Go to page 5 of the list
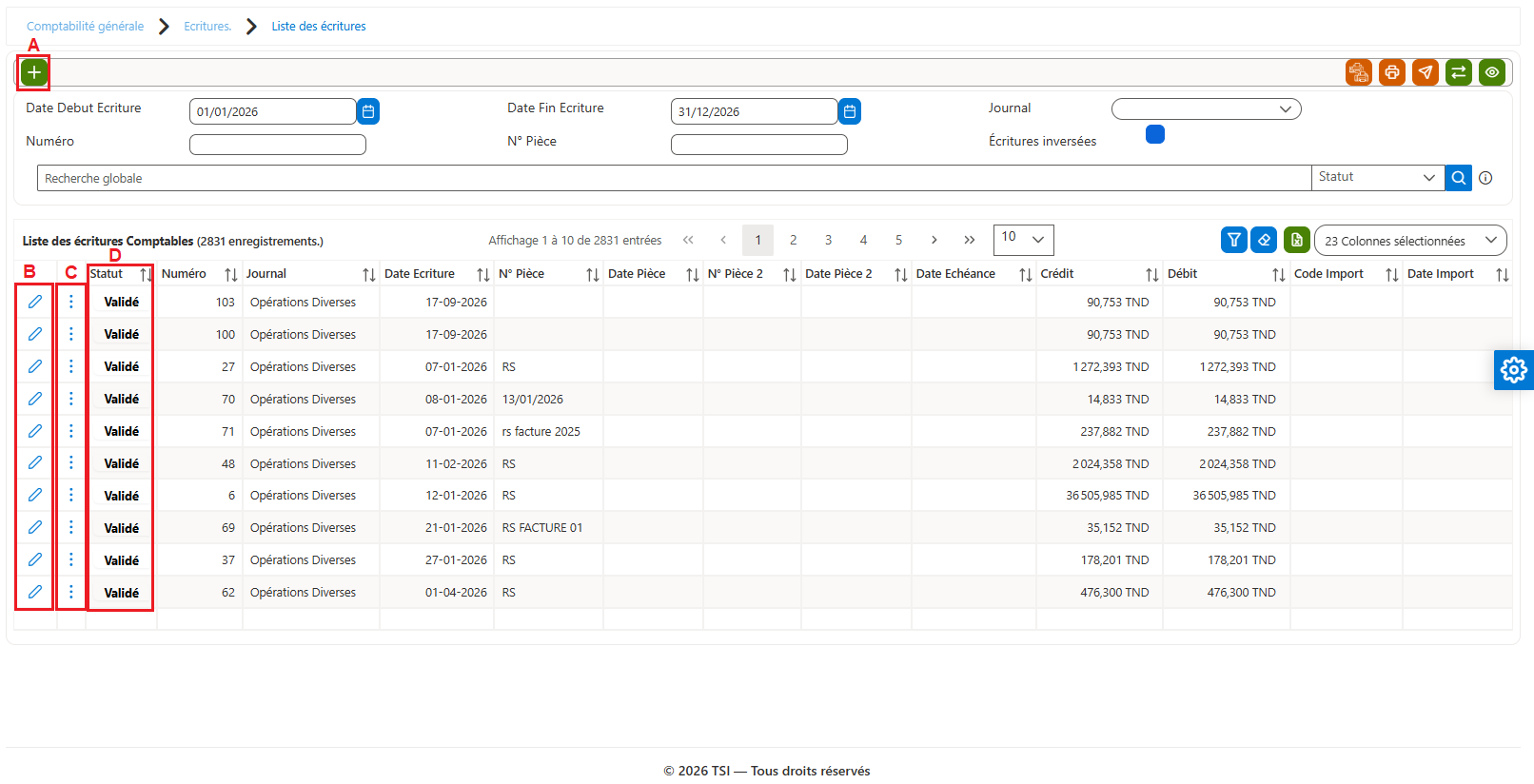The height and width of the screenshot is (784, 1534). [898, 240]
